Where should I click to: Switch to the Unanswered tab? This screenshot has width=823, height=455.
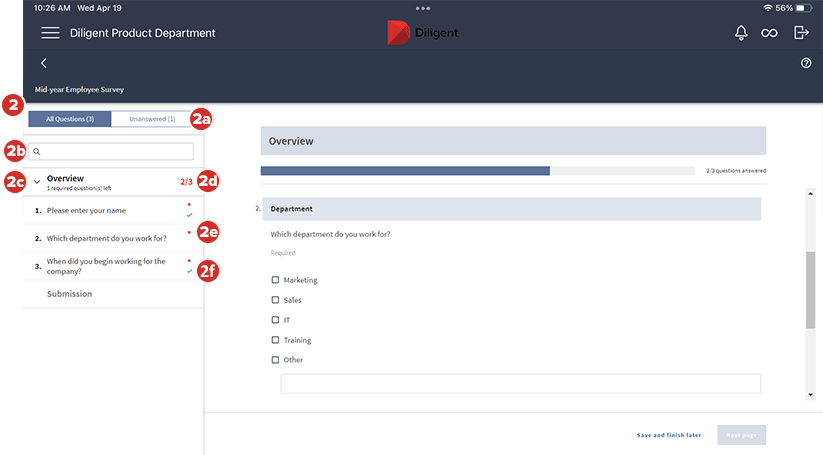tap(153, 119)
